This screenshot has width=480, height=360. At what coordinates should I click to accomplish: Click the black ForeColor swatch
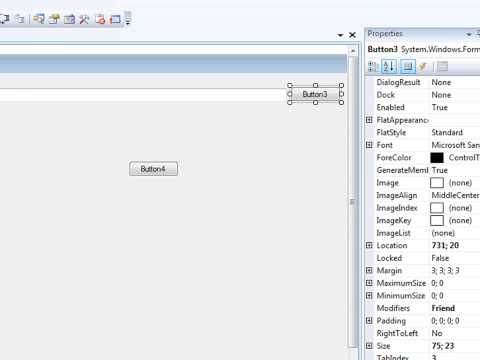tap(437, 157)
